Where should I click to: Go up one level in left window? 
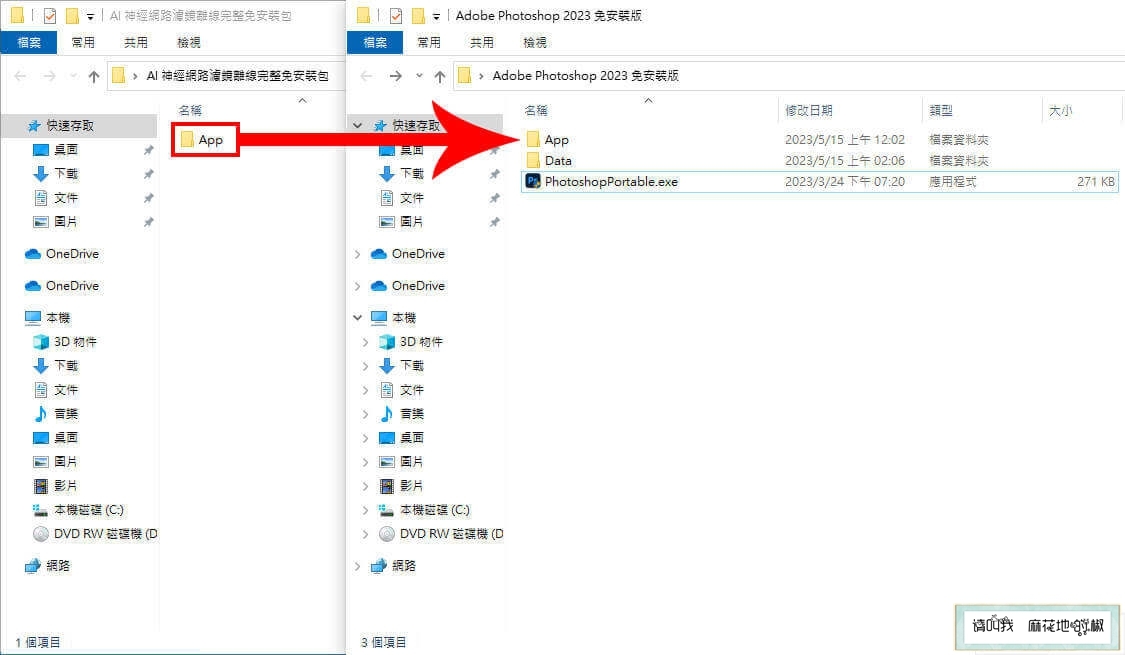tap(94, 76)
